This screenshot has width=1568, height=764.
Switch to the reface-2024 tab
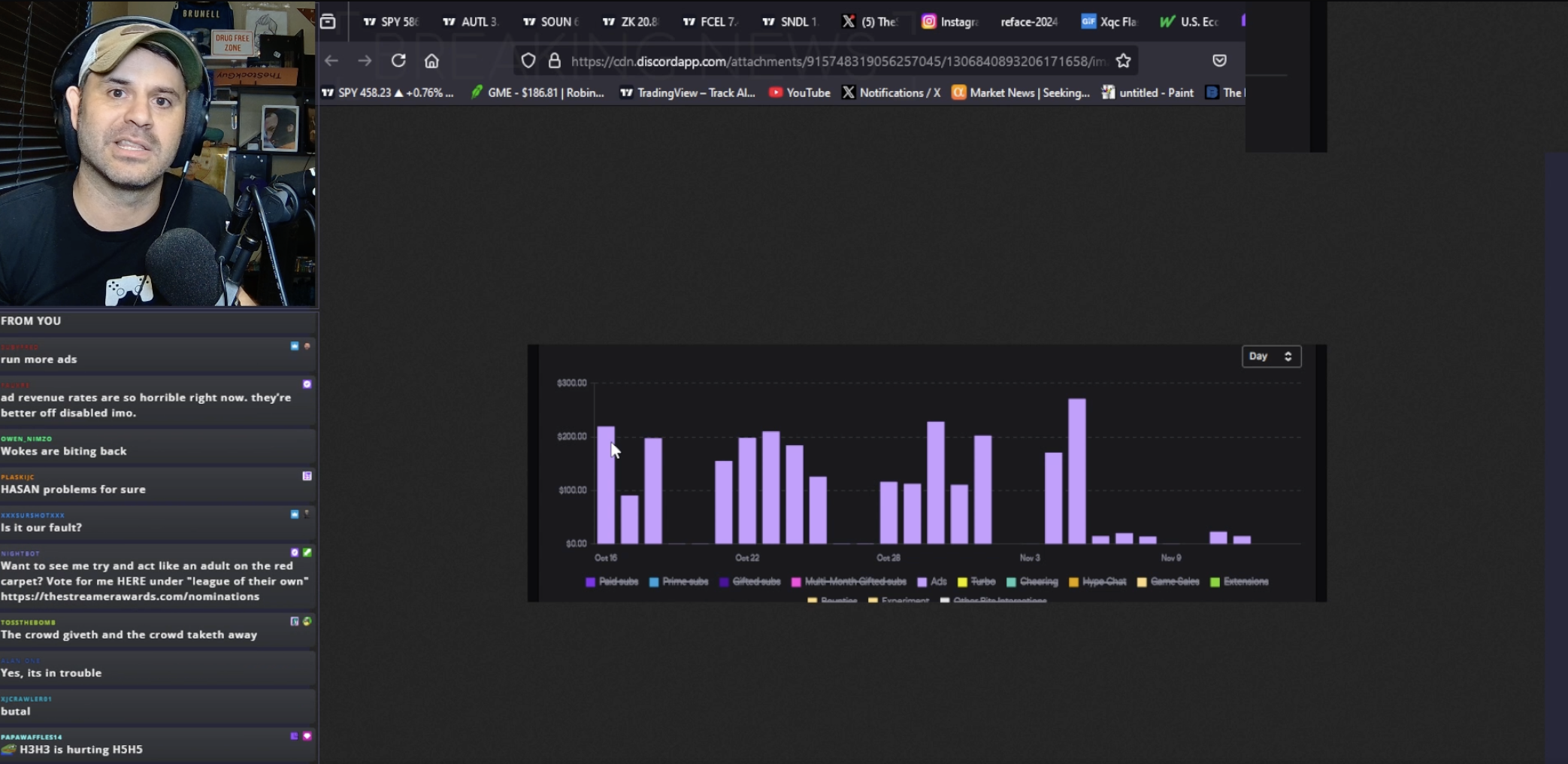[x=1029, y=22]
